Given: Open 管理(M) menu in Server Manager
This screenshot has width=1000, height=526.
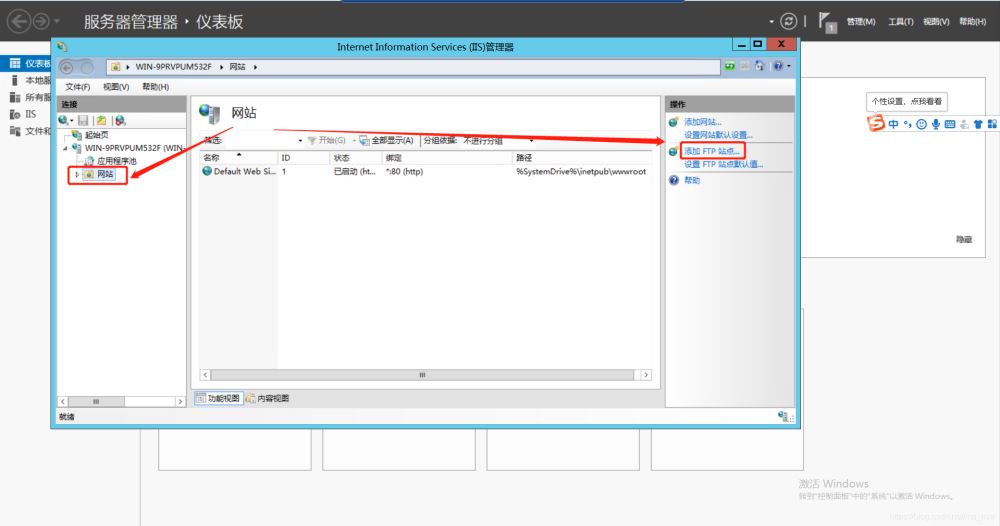Looking at the screenshot, I should pos(861,22).
